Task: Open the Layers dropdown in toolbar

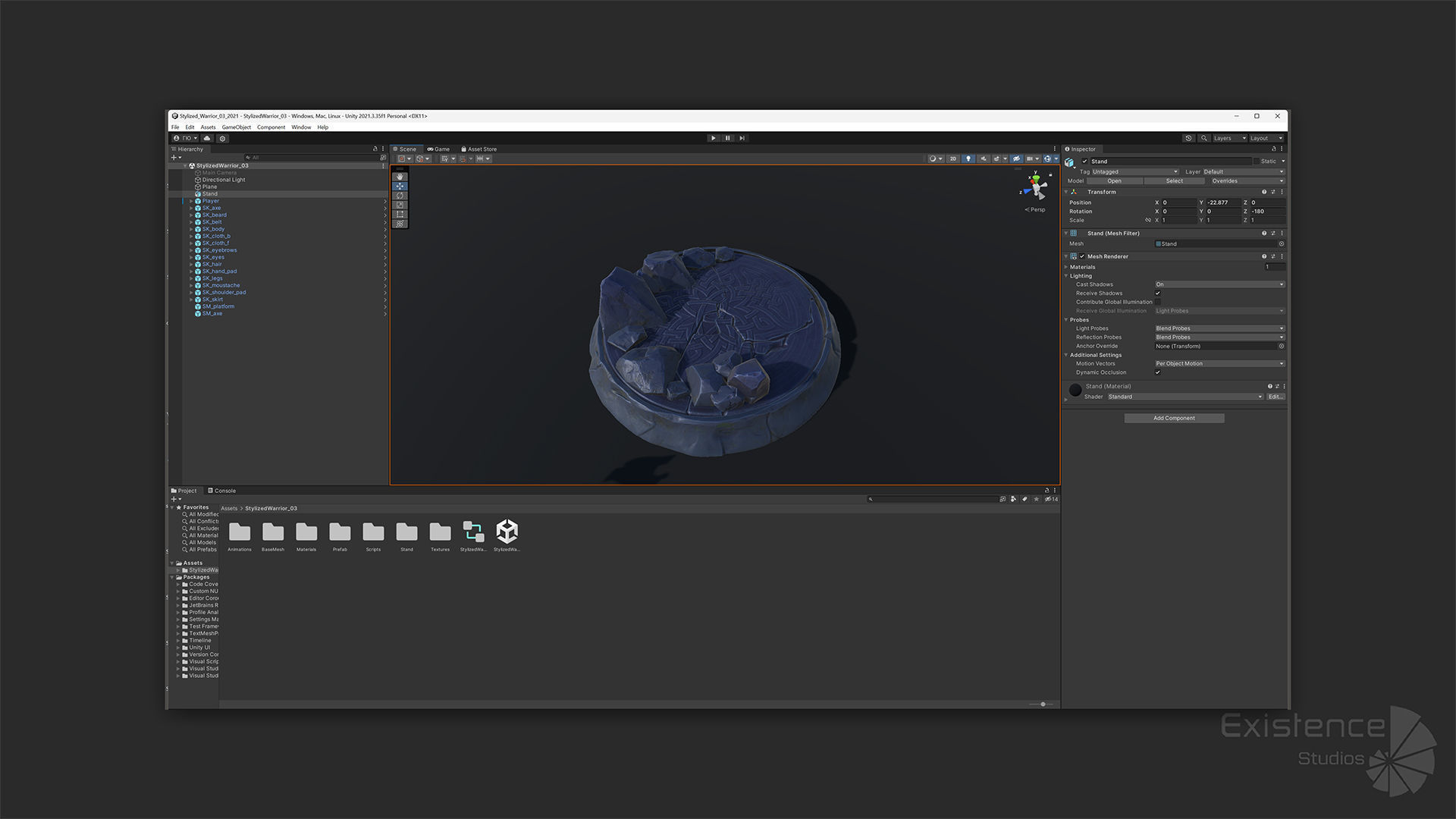Action: click(1229, 138)
